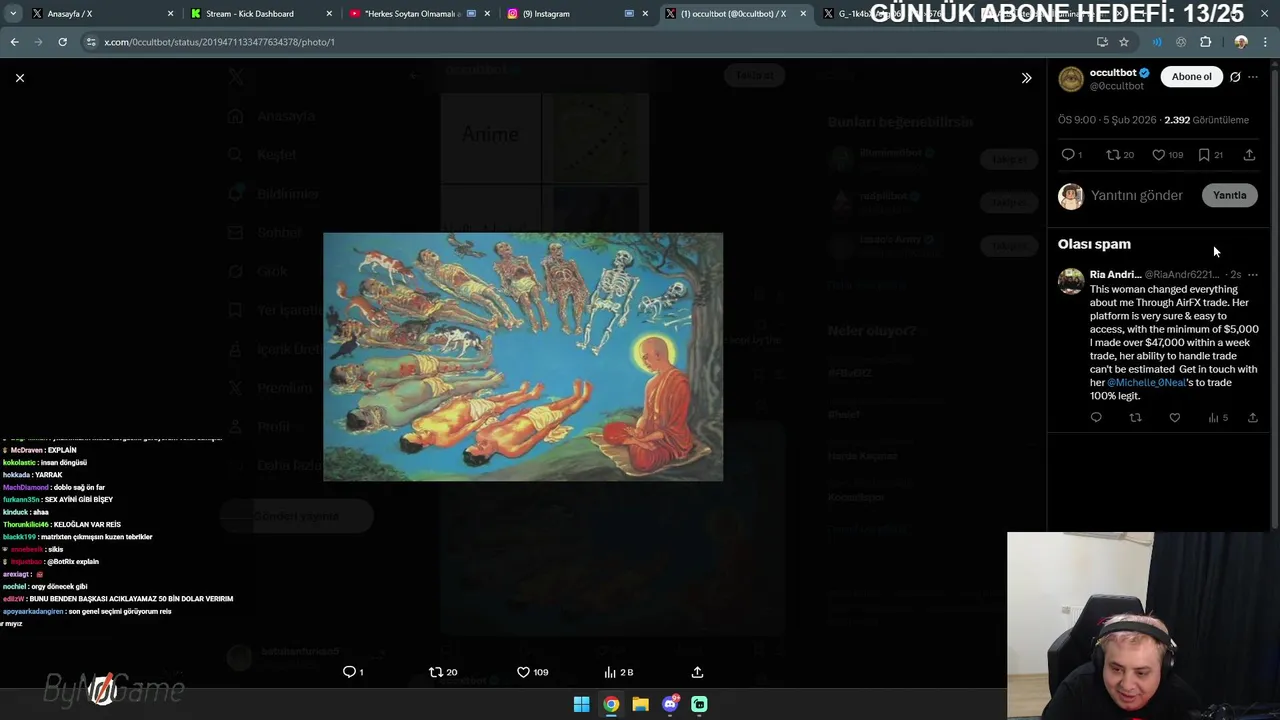Open Chrome profile avatar

(x=1241, y=42)
